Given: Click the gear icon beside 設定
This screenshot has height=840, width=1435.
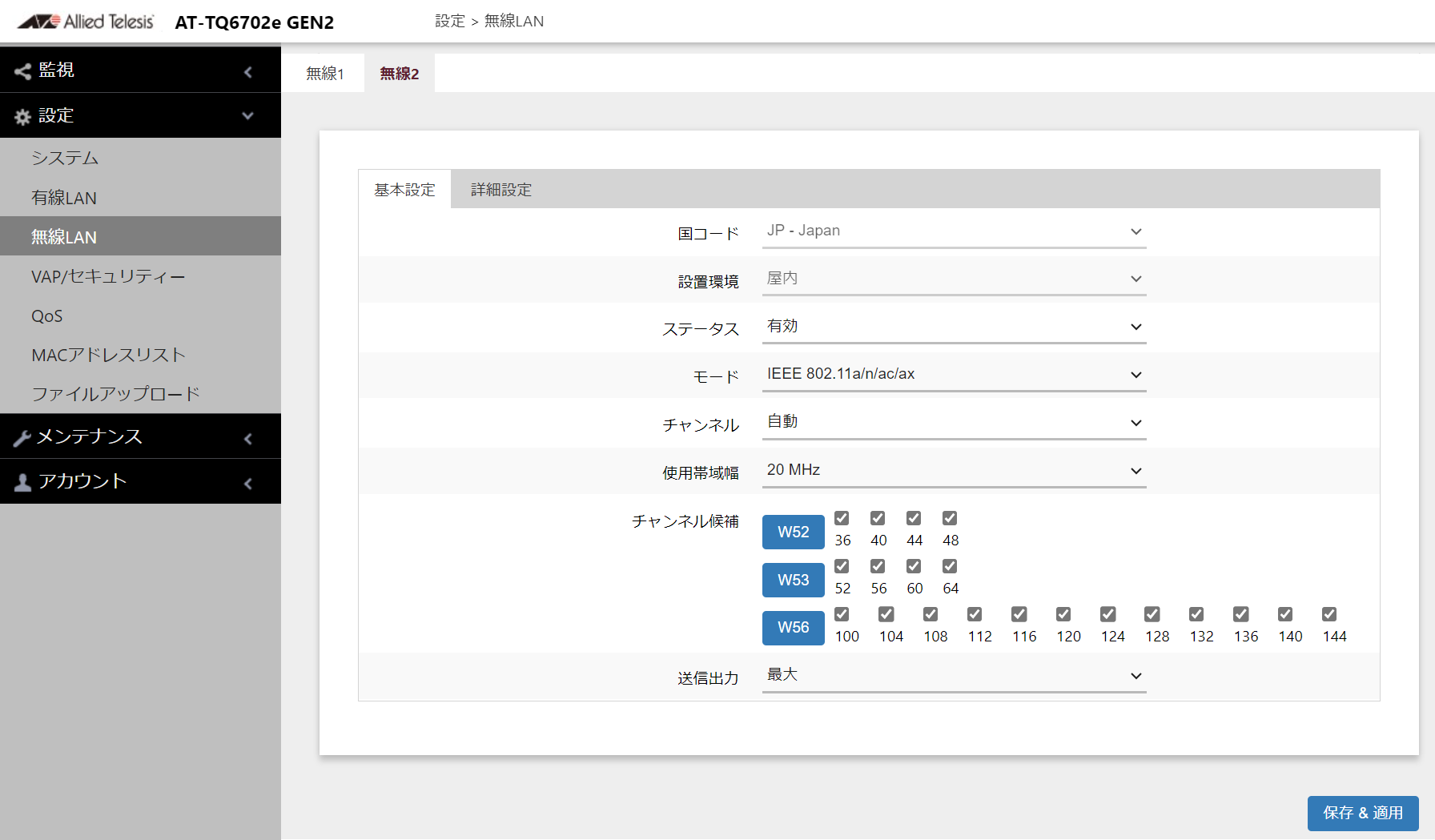Looking at the screenshot, I should tap(22, 117).
